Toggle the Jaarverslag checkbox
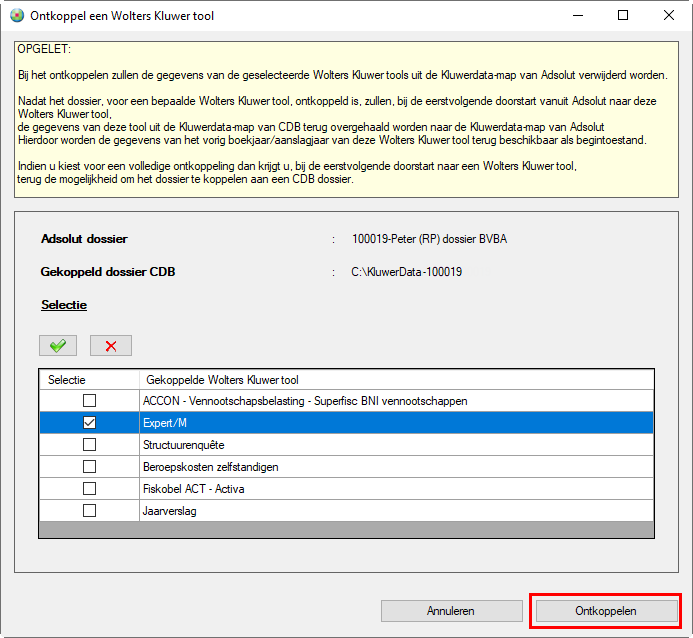Viewport: 693px width, 638px height. pyautogui.click(x=89, y=511)
